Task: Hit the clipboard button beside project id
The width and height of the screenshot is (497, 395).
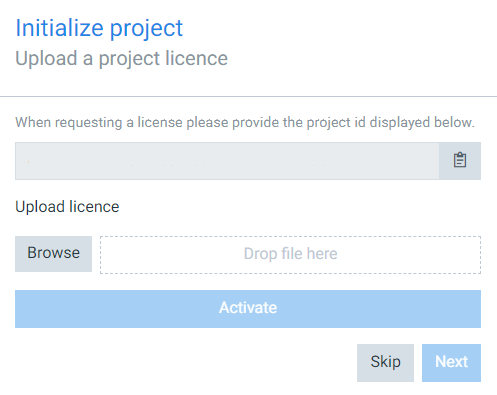Action: tap(460, 161)
